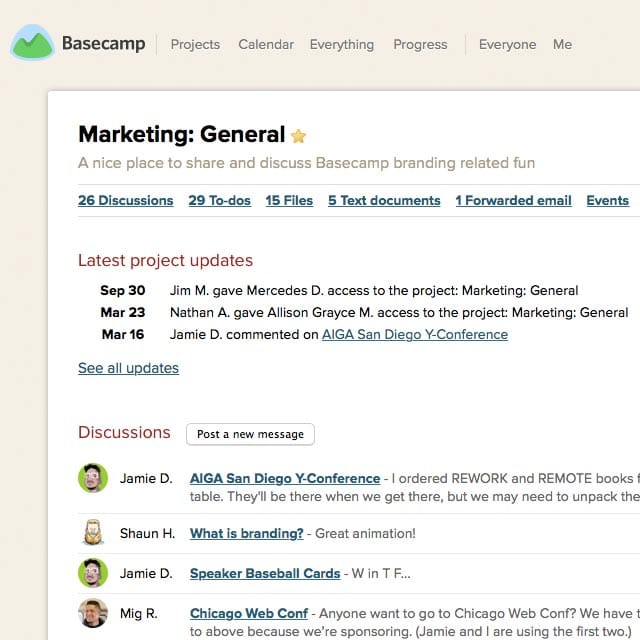Screen dimensions: 640x640
Task: Click the See all updates link
Action: point(129,368)
